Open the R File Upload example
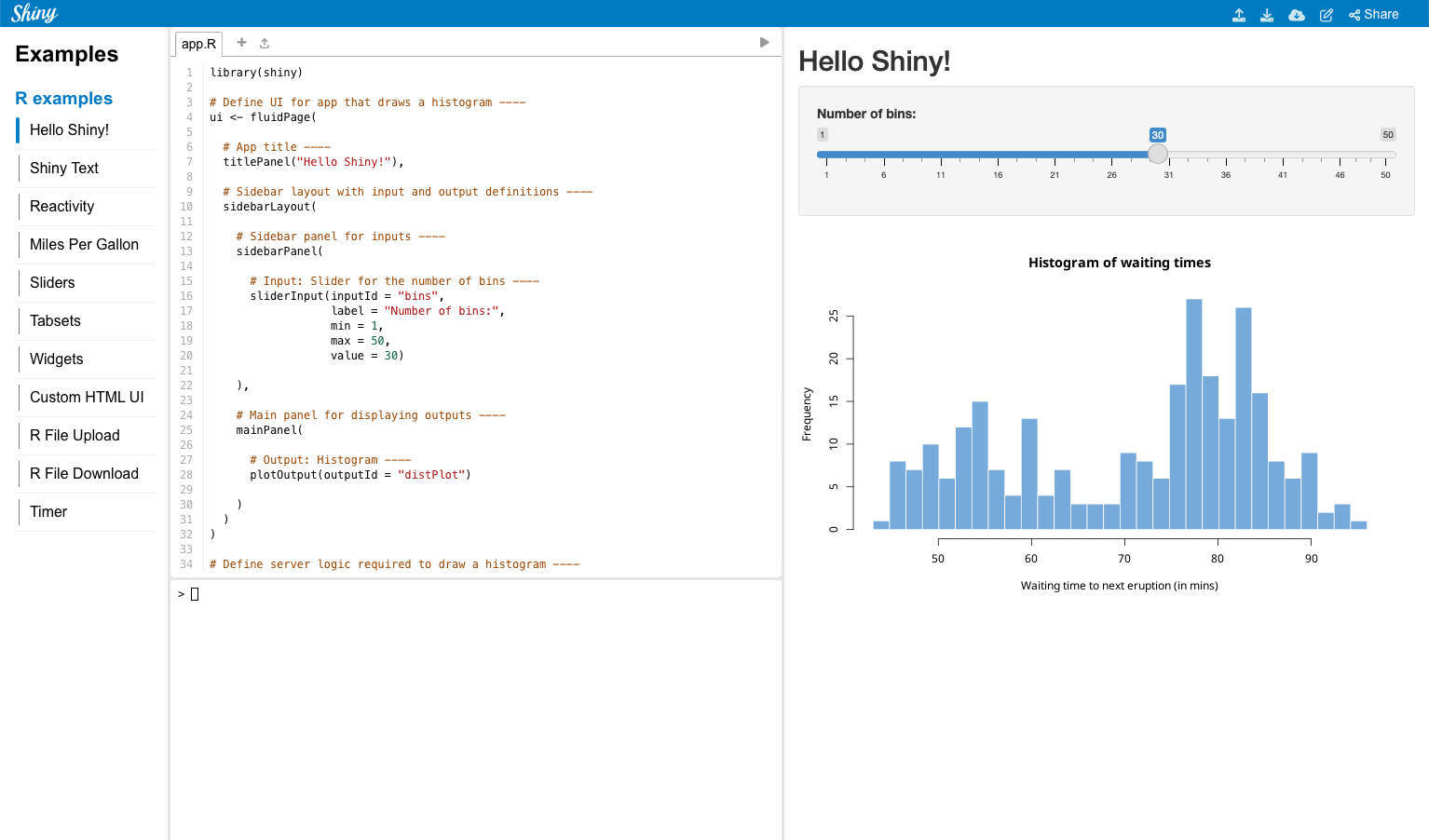This screenshot has width=1429, height=840. click(75, 435)
